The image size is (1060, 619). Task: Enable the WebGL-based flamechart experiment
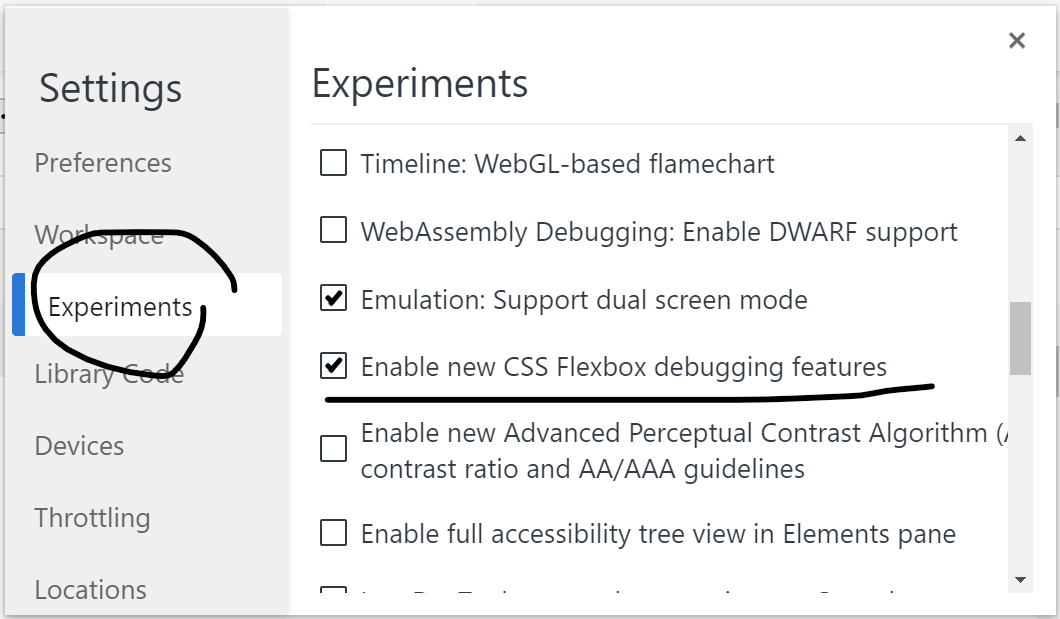[x=331, y=163]
